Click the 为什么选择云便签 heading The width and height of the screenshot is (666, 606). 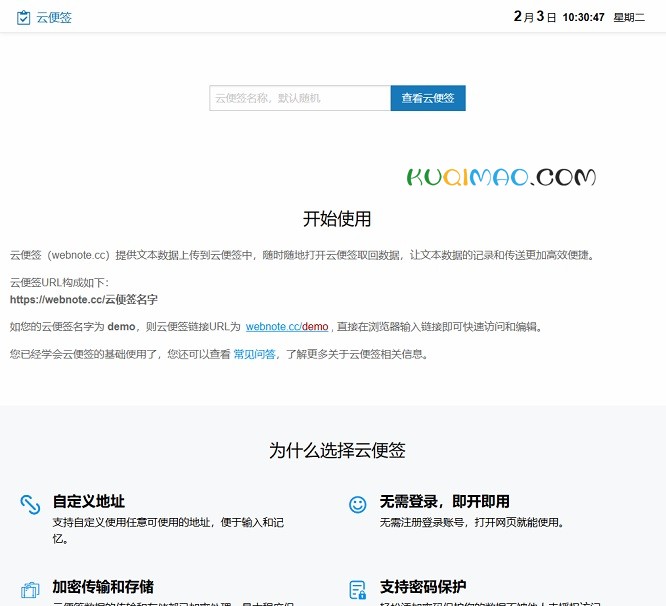337,450
